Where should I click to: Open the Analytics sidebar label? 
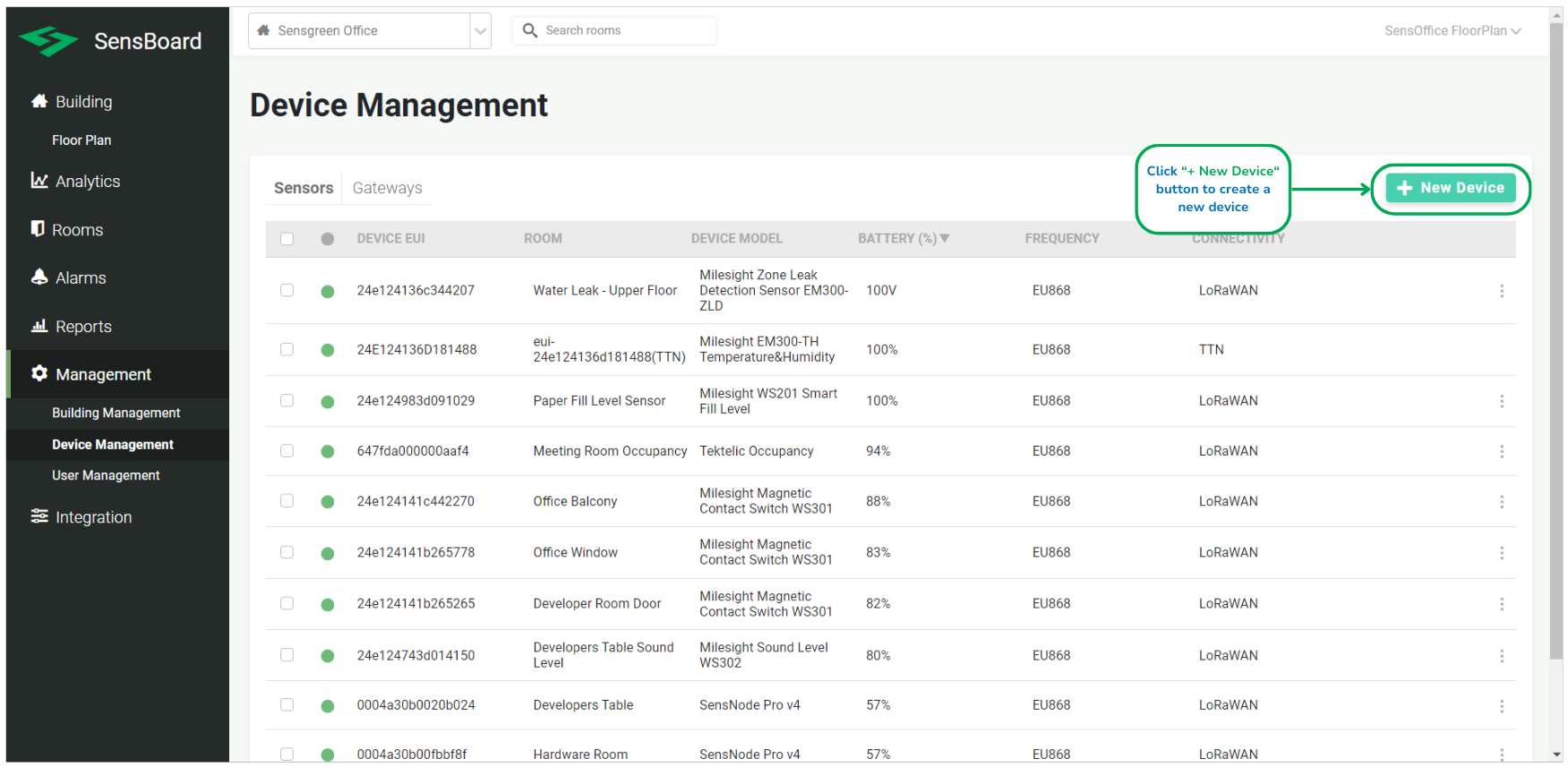click(88, 182)
